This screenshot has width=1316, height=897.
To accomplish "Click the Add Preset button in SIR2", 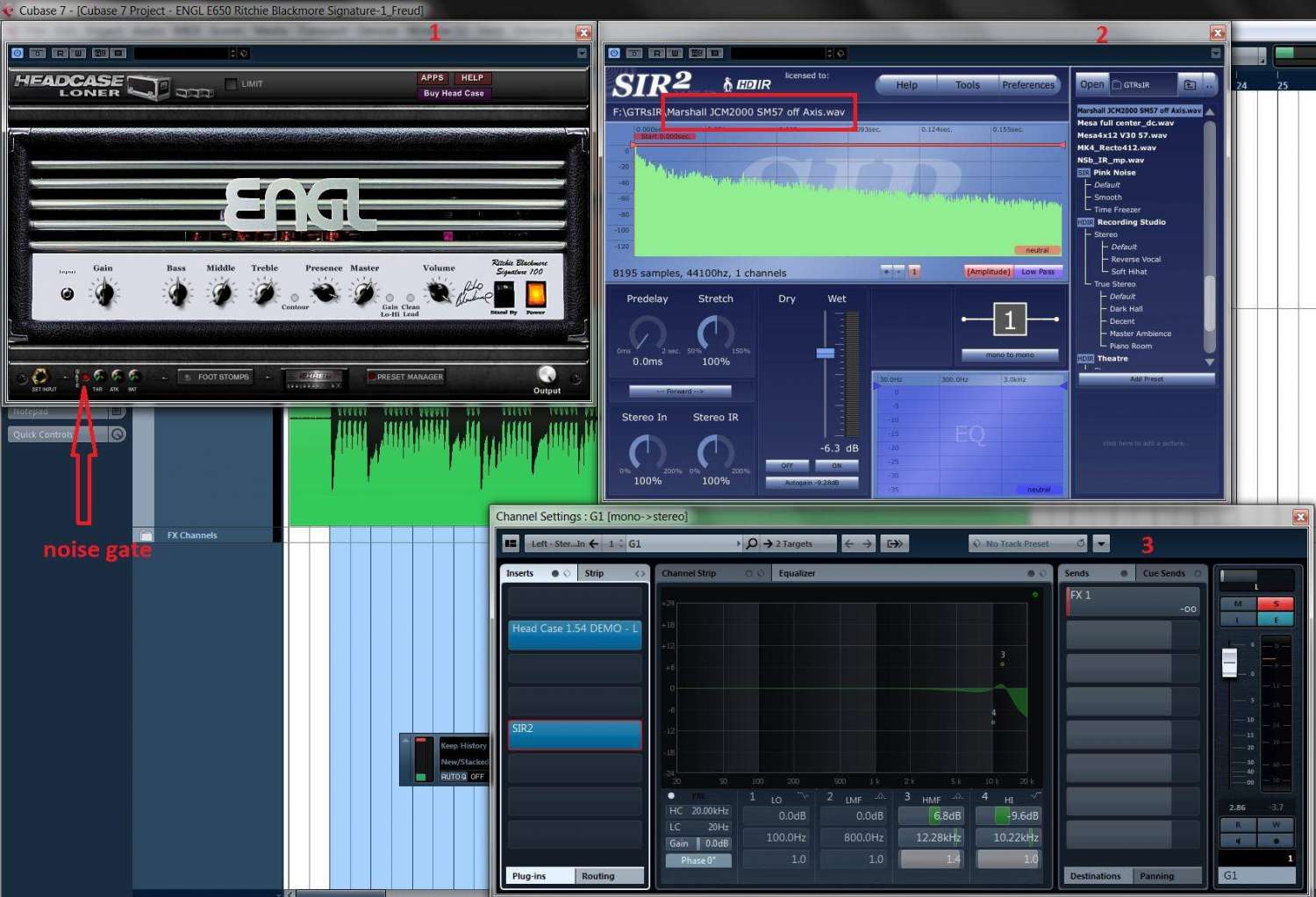I will tap(1147, 379).
